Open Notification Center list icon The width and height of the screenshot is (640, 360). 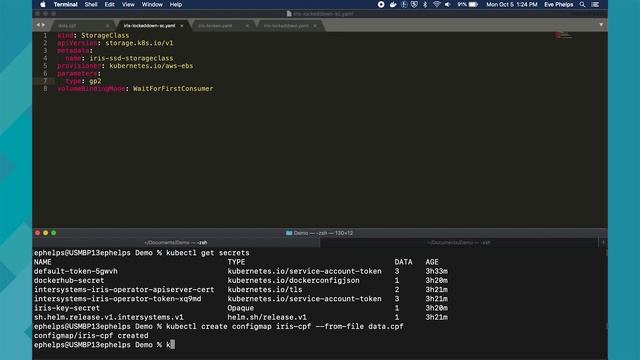596,4
